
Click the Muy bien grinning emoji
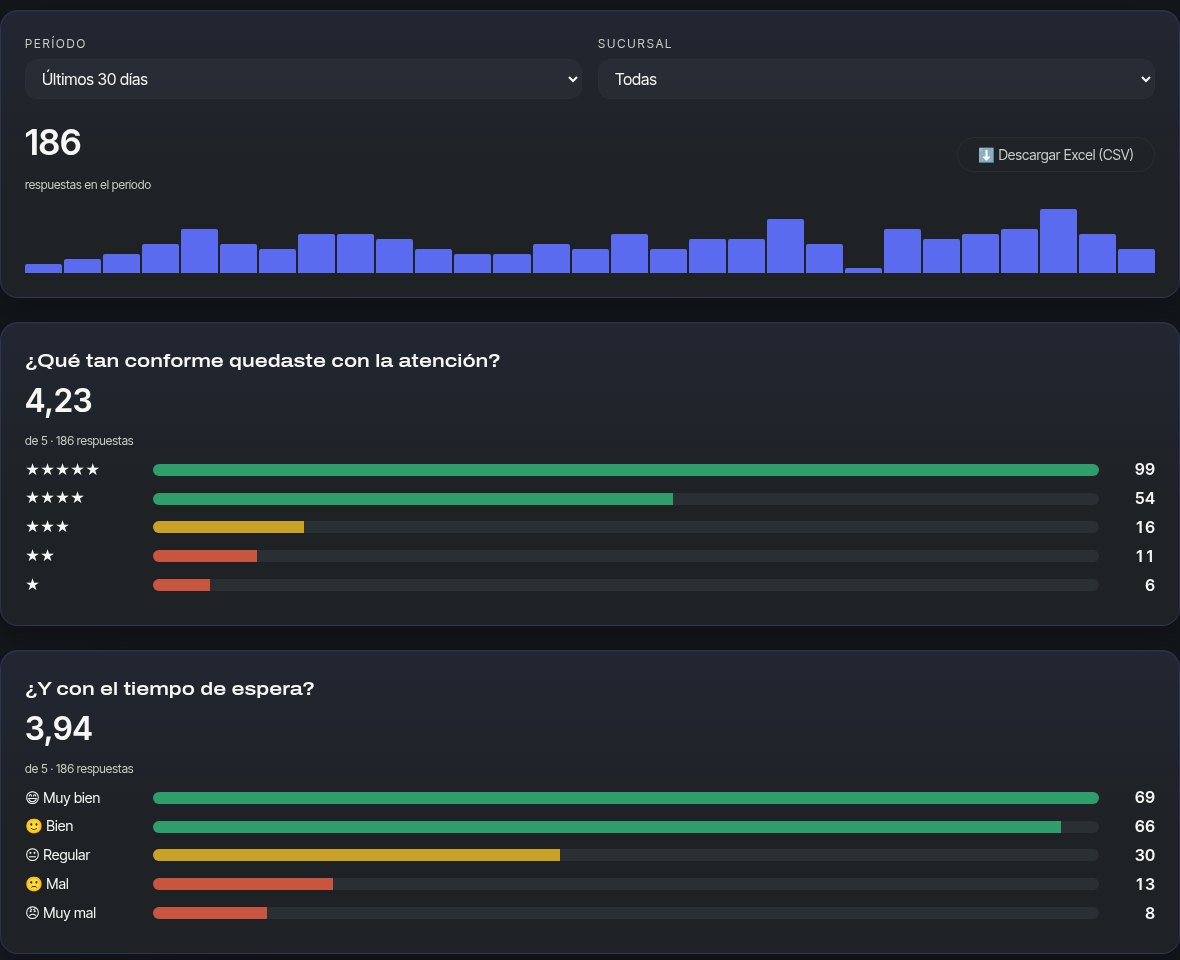[32, 797]
